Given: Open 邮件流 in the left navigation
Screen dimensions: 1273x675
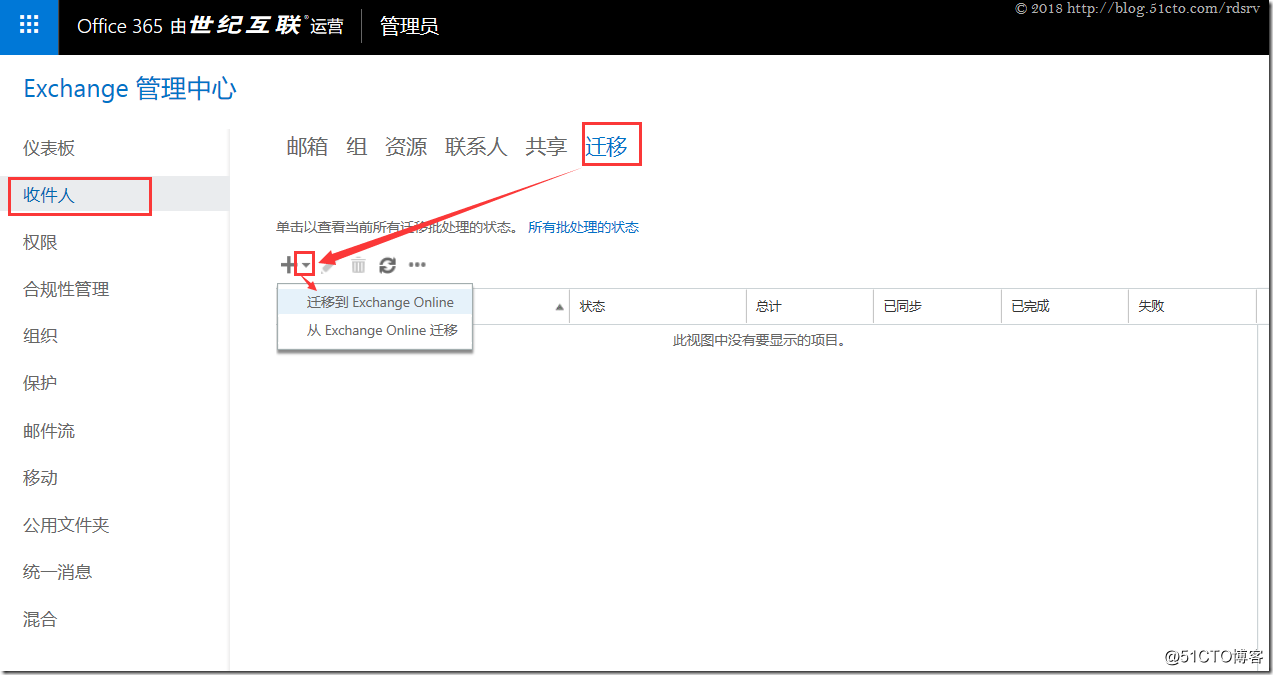Looking at the screenshot, I should coord(49,431).
